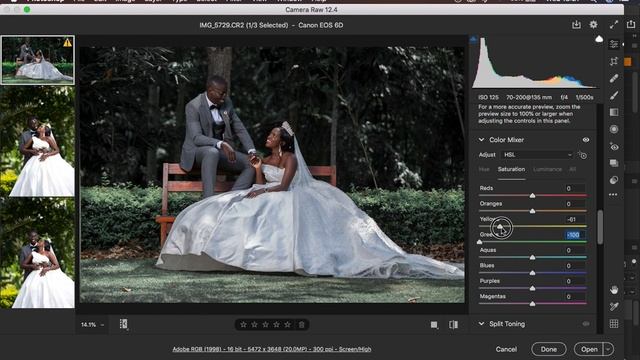The image size is (640, 360).
Task: Click the warning badge on first thumbnail
Action: click(x=67, y=42)
